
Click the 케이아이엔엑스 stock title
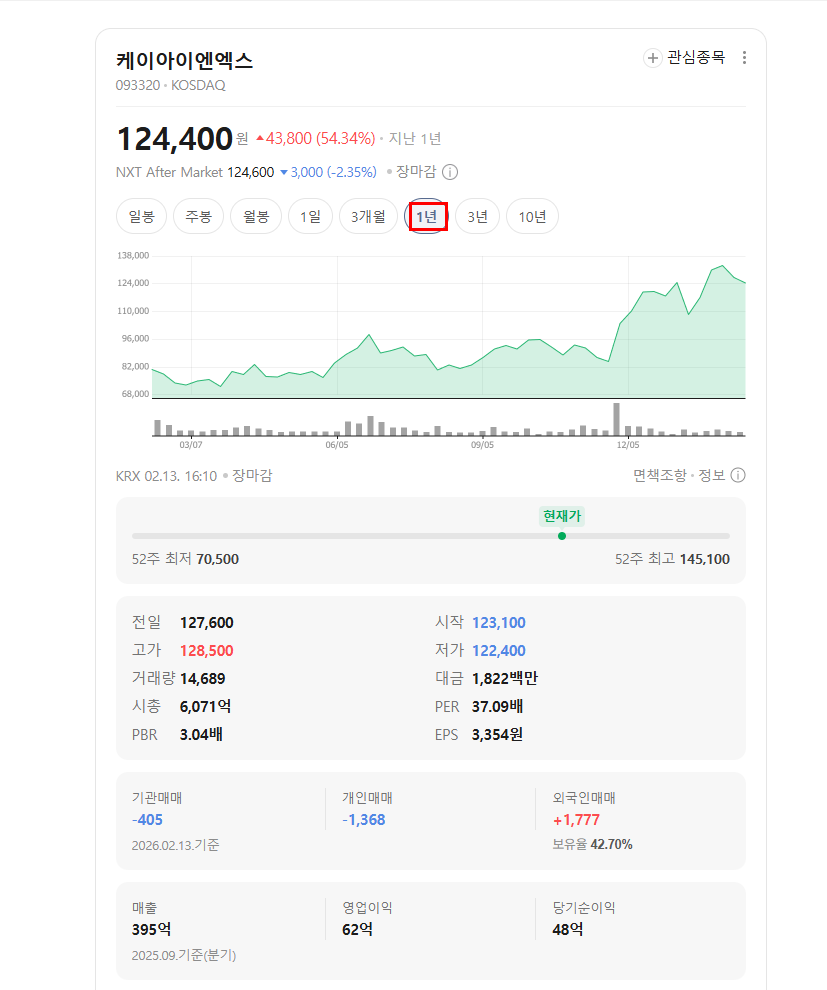pyautogui.click(x=184, y=61)
